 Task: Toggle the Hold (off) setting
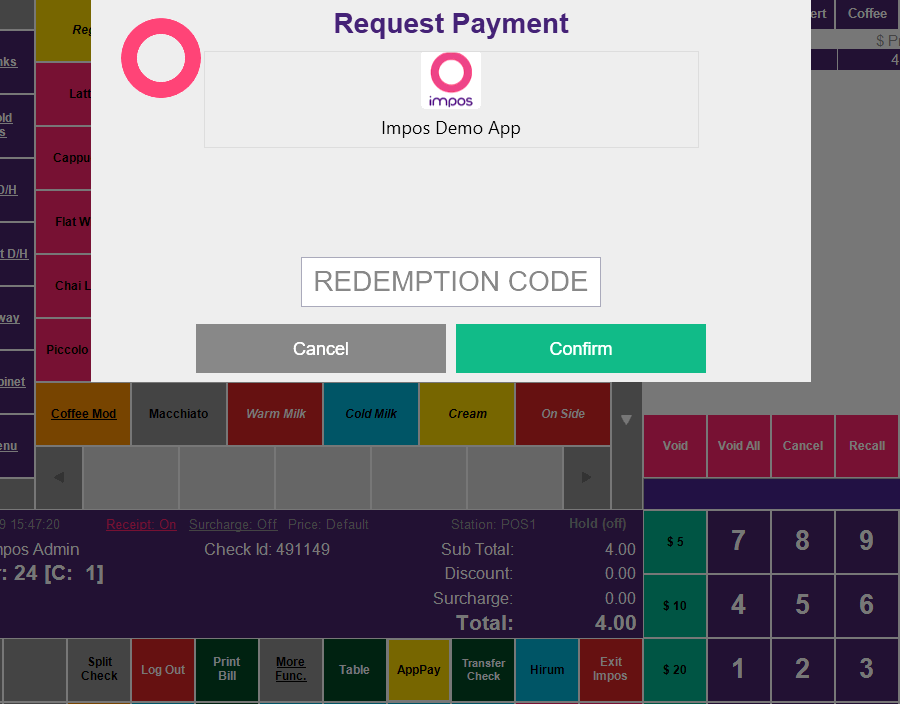click(x=598, y=523)
